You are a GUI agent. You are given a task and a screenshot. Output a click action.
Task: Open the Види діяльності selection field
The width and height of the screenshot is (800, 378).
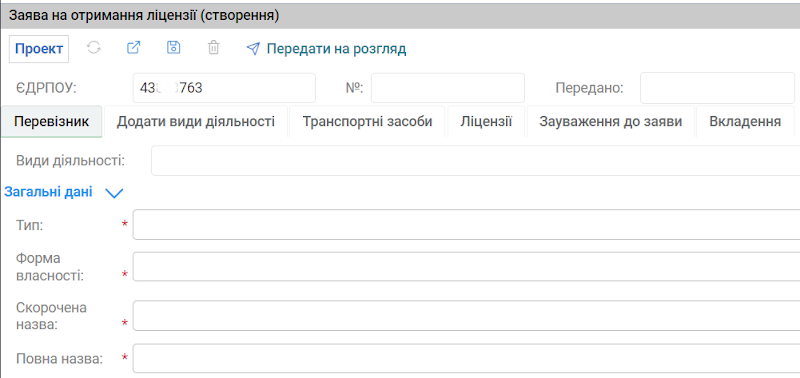tap(476, 161)
